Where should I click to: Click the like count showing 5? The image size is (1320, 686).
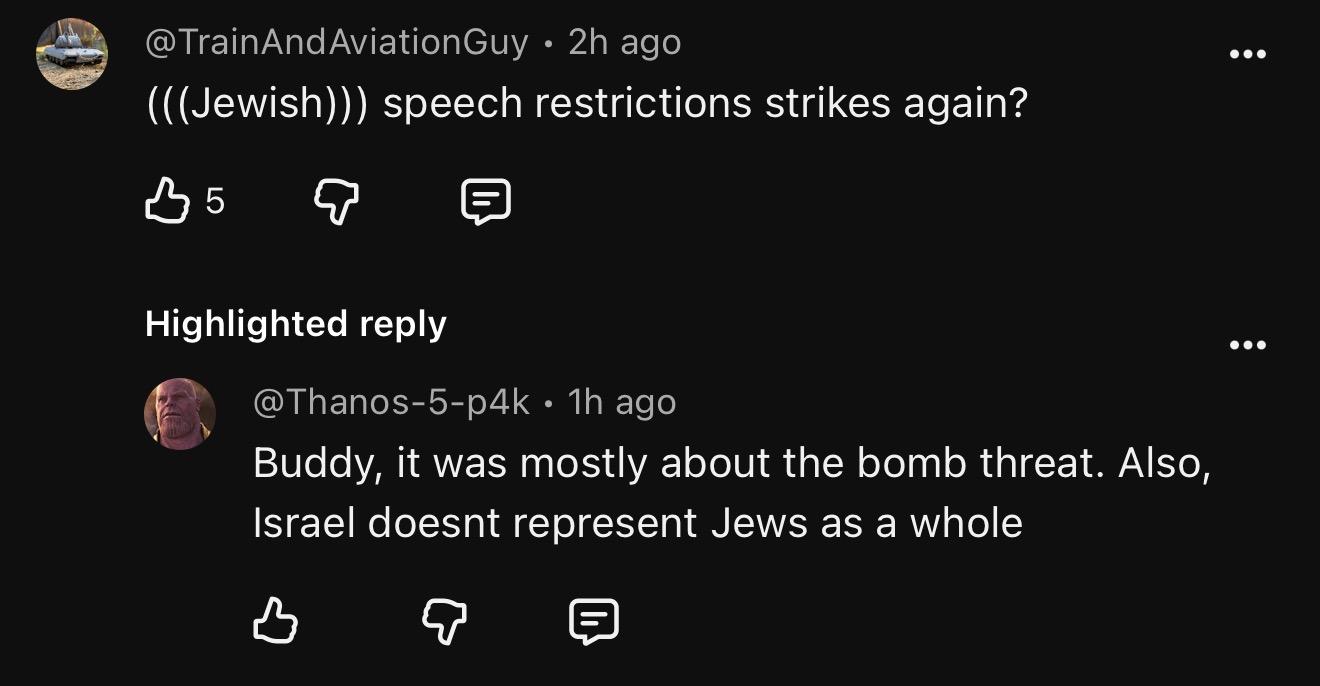(215, 203)
